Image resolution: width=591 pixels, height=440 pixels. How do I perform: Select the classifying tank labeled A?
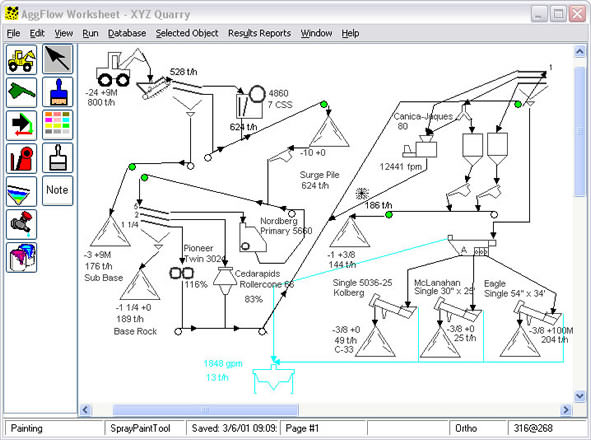pyautogui.click(x=472, y=246)
